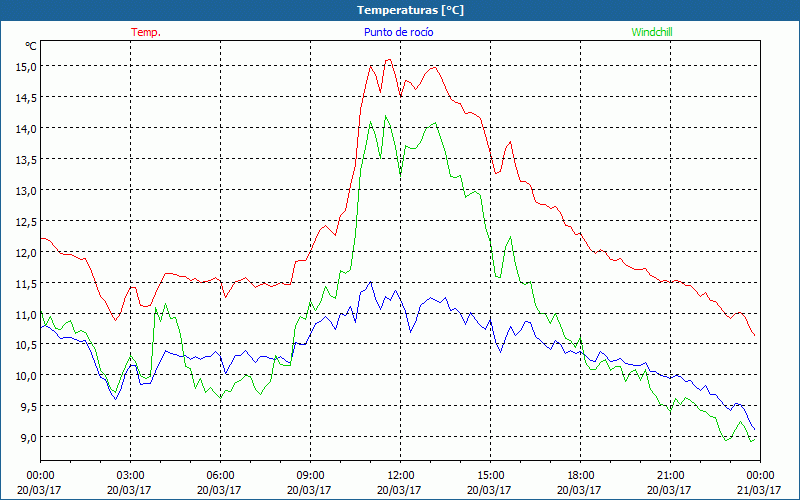Select the green Windchill legend label

(652, 32)
